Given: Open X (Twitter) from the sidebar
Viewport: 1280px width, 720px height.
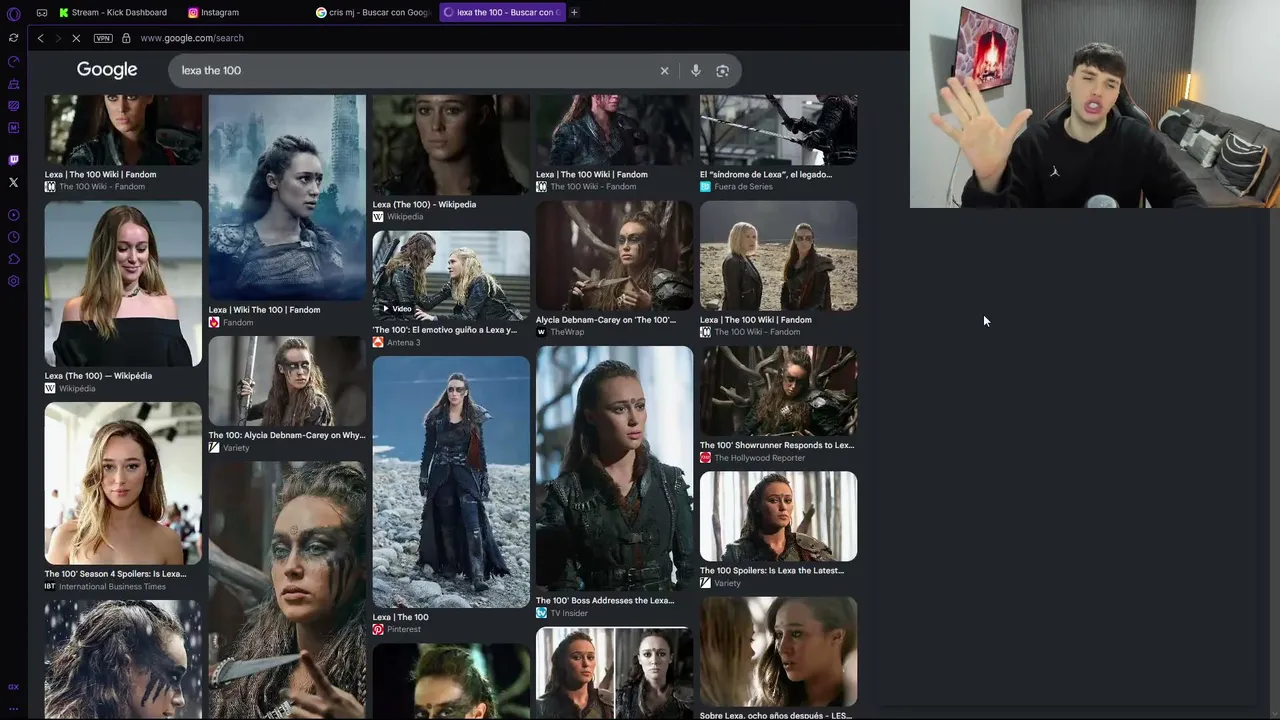Looking at the screenshot, I should point(13,182).
